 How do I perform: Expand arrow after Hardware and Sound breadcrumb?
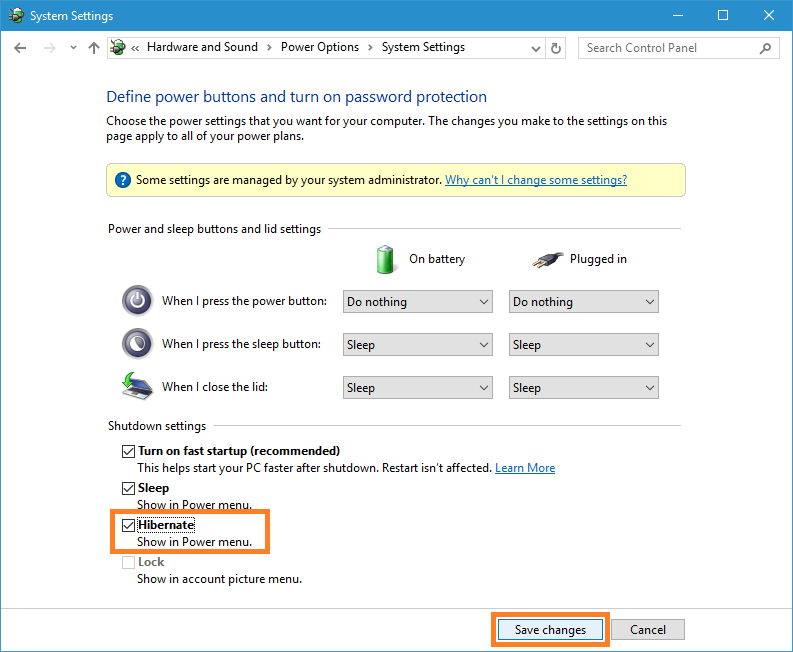[x=269, y=48]
